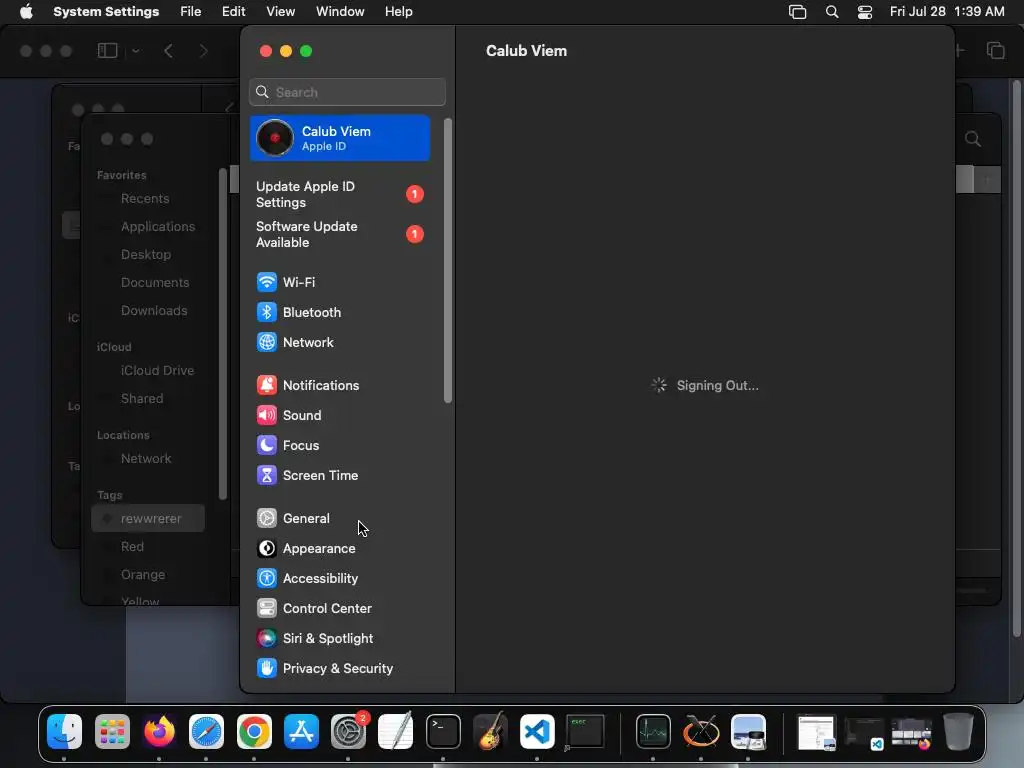Click System Settings icon in Dock
This screenshot has width=1024, height=768.
point(349,731)
